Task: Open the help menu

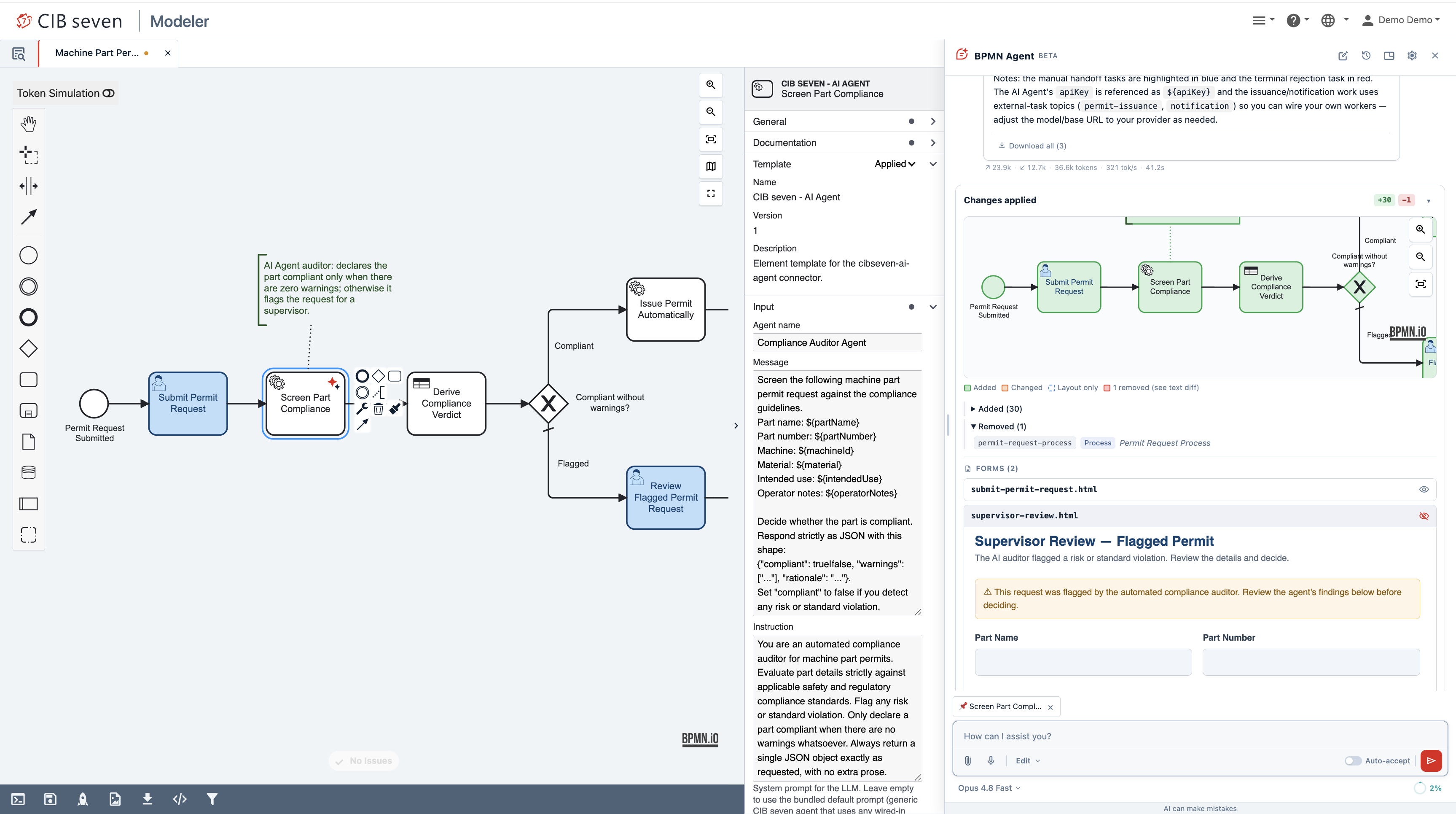Action: pos(1297,20)
